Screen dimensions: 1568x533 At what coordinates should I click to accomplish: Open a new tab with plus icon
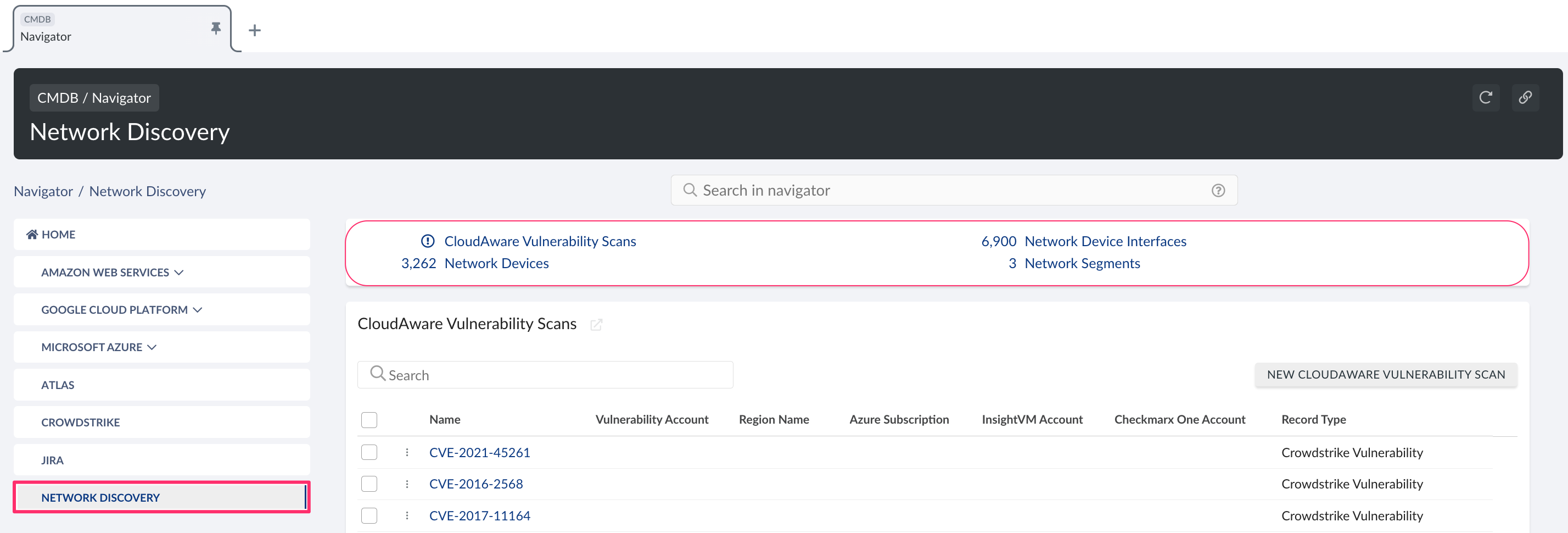click(x=254, y=30)
